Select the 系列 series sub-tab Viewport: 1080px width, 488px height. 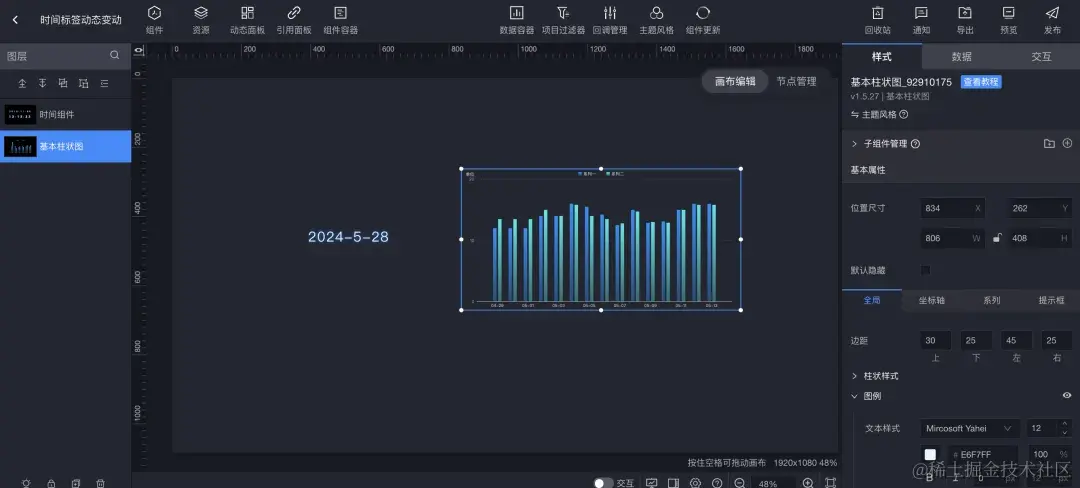point(992,300)
